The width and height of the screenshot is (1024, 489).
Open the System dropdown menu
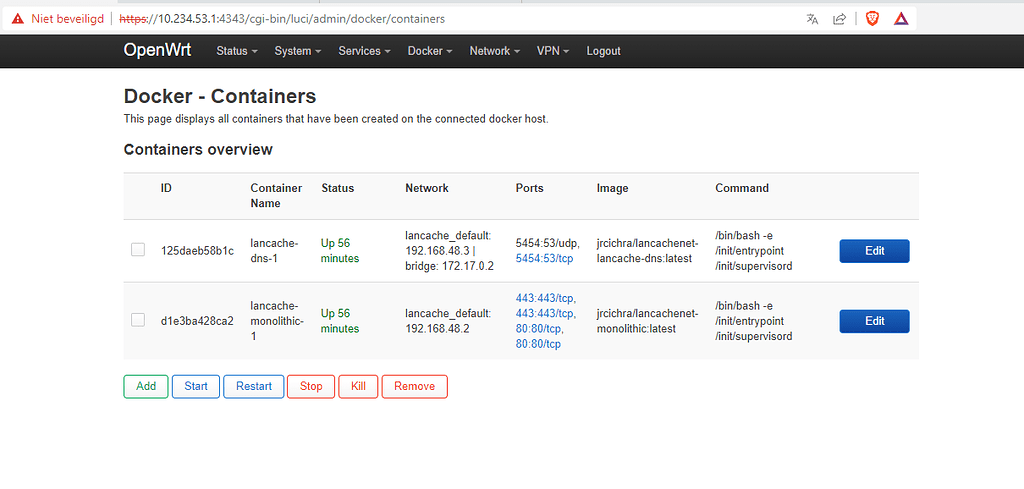pos(298,51)
